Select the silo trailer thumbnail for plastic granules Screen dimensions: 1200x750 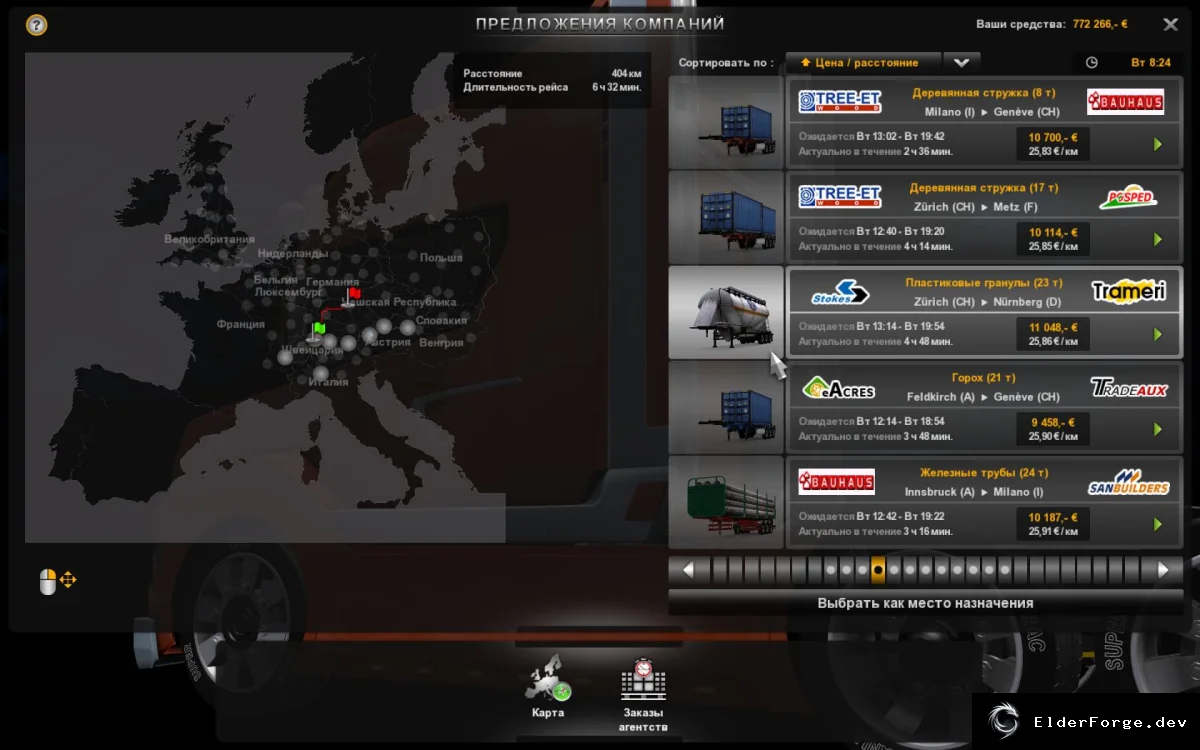click(726, 312)
